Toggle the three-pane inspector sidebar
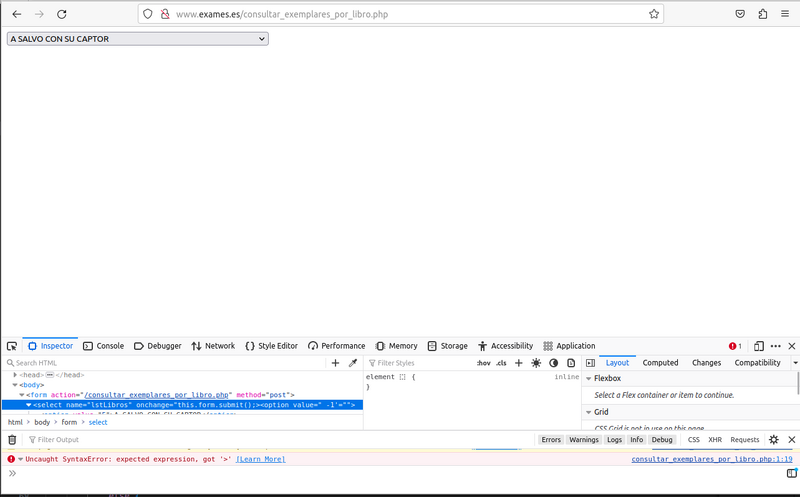Image resolution: width=800 pixels, height=497 pixels. 590,363
